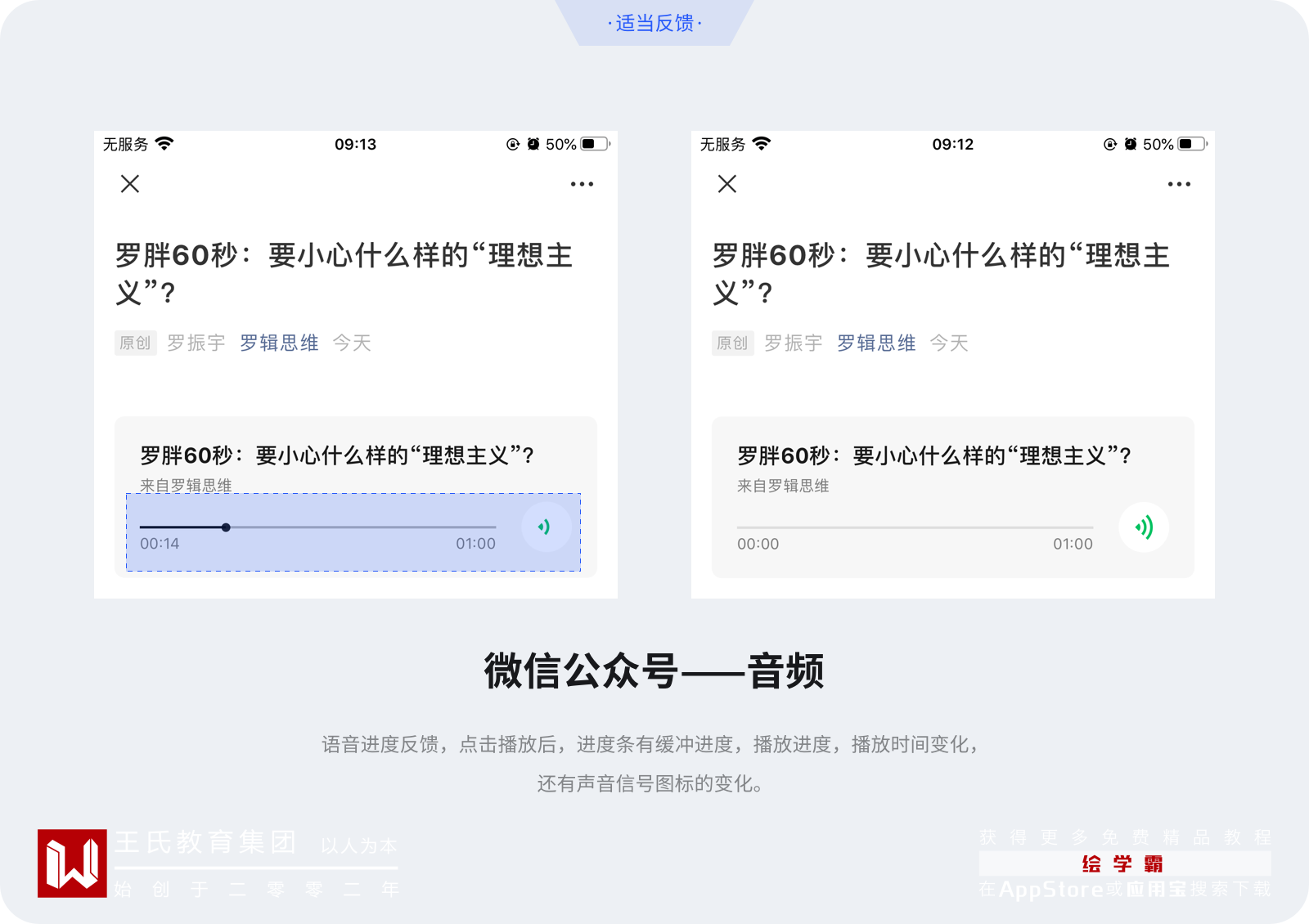Select author 罗振宇 on the 09:13 screen

tap(196, 343)
